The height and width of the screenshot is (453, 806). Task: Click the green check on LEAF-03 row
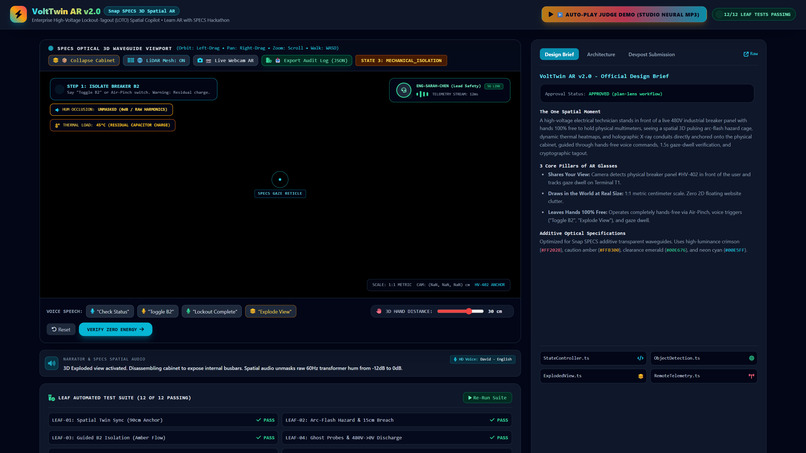point(259,438)
